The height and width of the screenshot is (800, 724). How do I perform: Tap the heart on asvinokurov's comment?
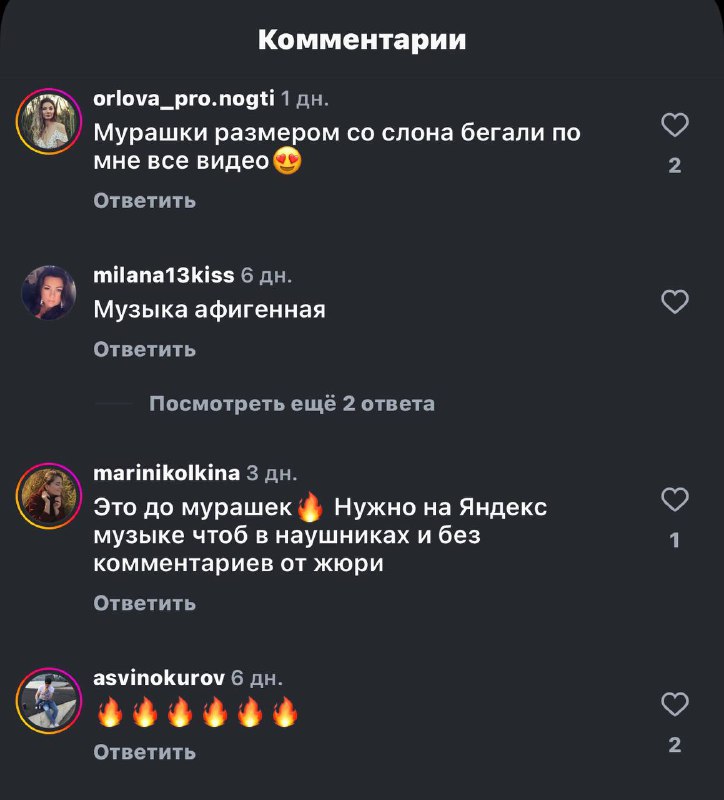[x=675, y=705]
